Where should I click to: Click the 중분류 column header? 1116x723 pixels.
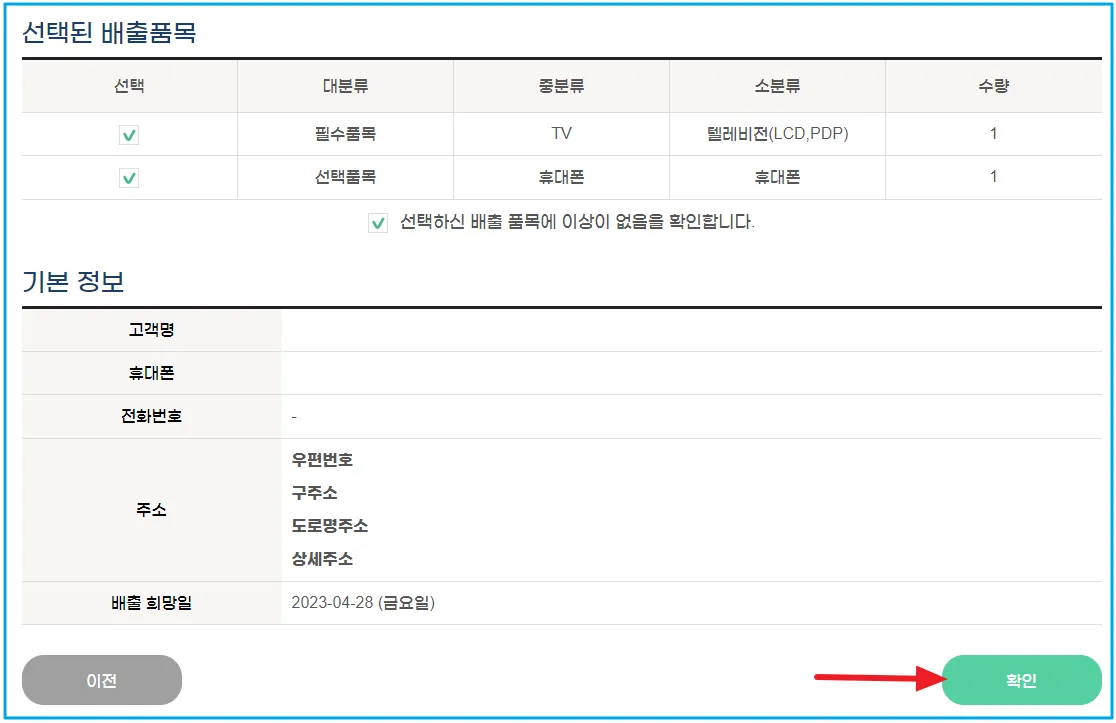coord(560,87)
